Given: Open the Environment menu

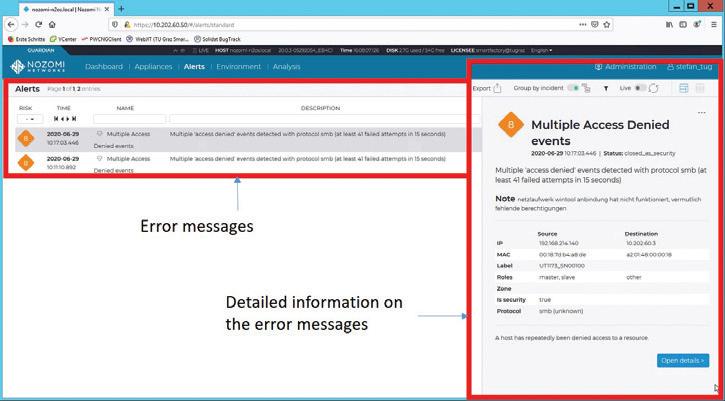Looking at the screenshot, I should point(239,67).
